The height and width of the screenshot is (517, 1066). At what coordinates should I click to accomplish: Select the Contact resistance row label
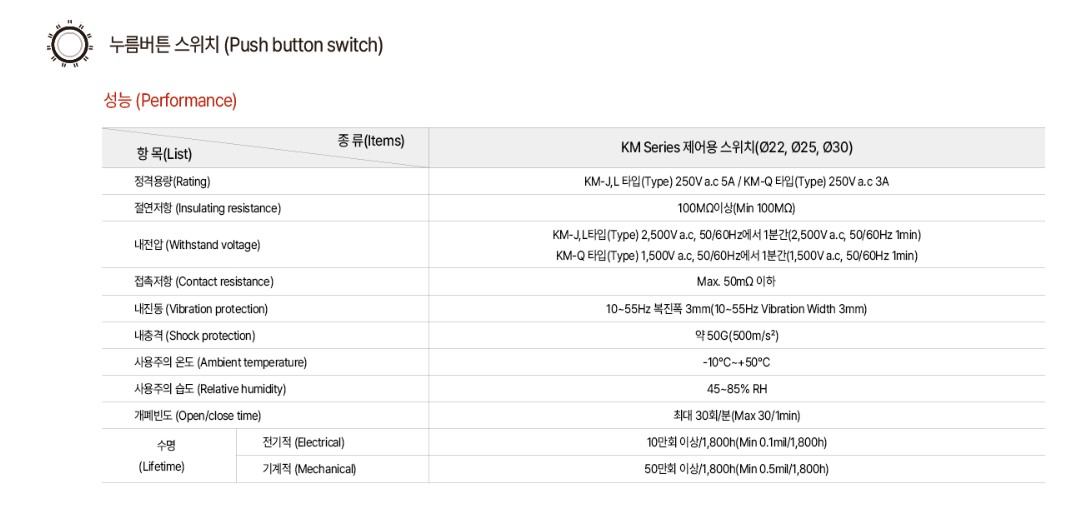coord(203,282)
